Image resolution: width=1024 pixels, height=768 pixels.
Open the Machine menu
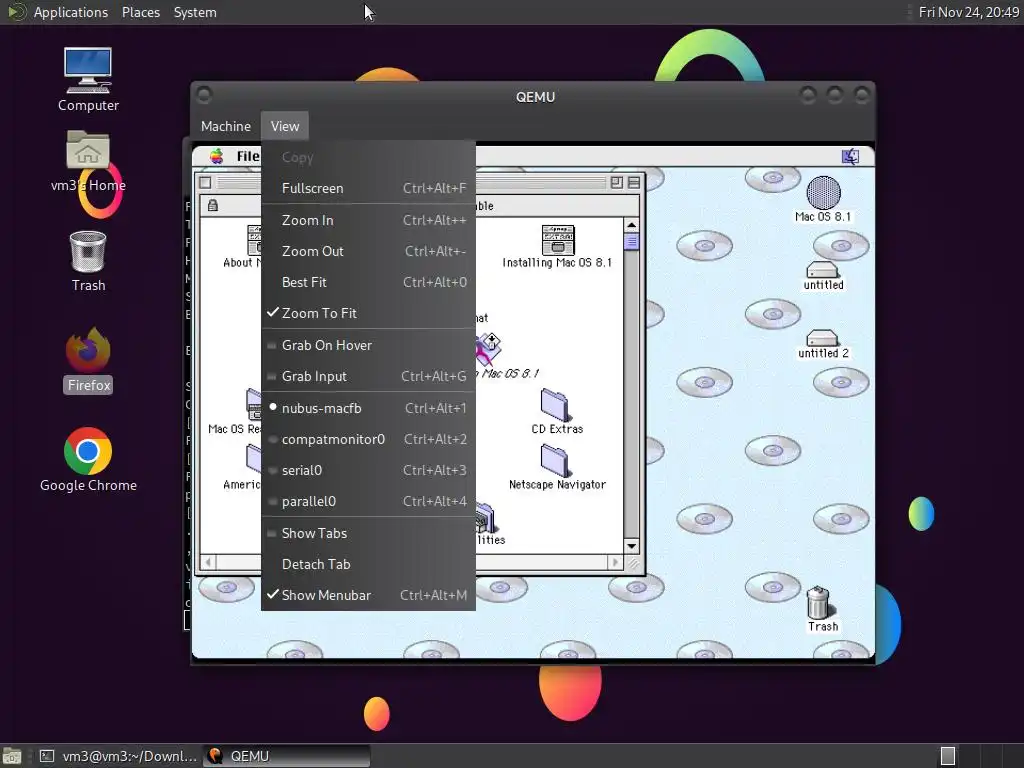(225, 126)
